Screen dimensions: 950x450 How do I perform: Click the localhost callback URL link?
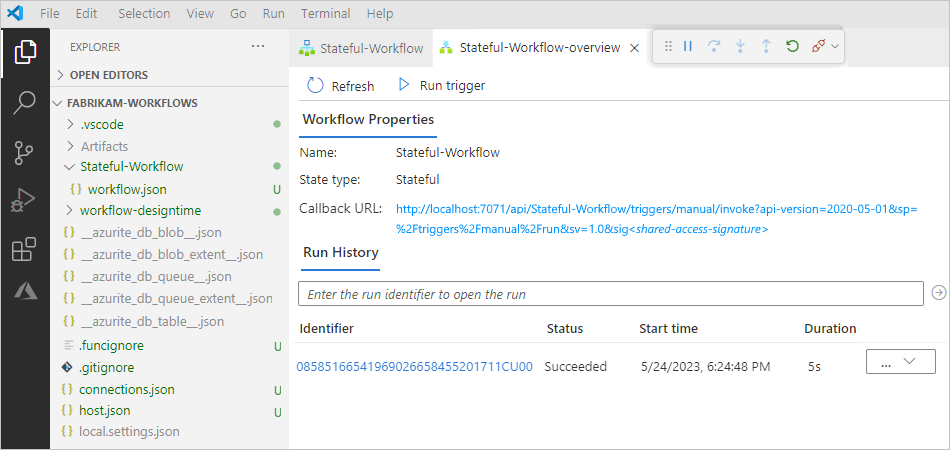click(x=657, y=219)
